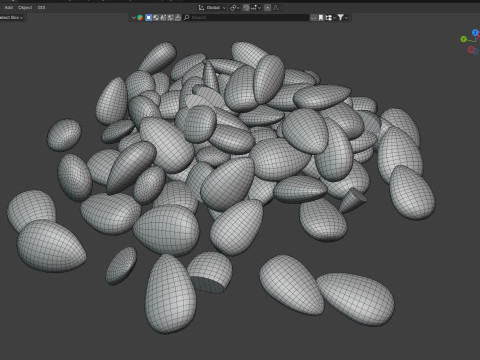
Task: Open the proportional falloff curve menu
Action: pos(277,8)
